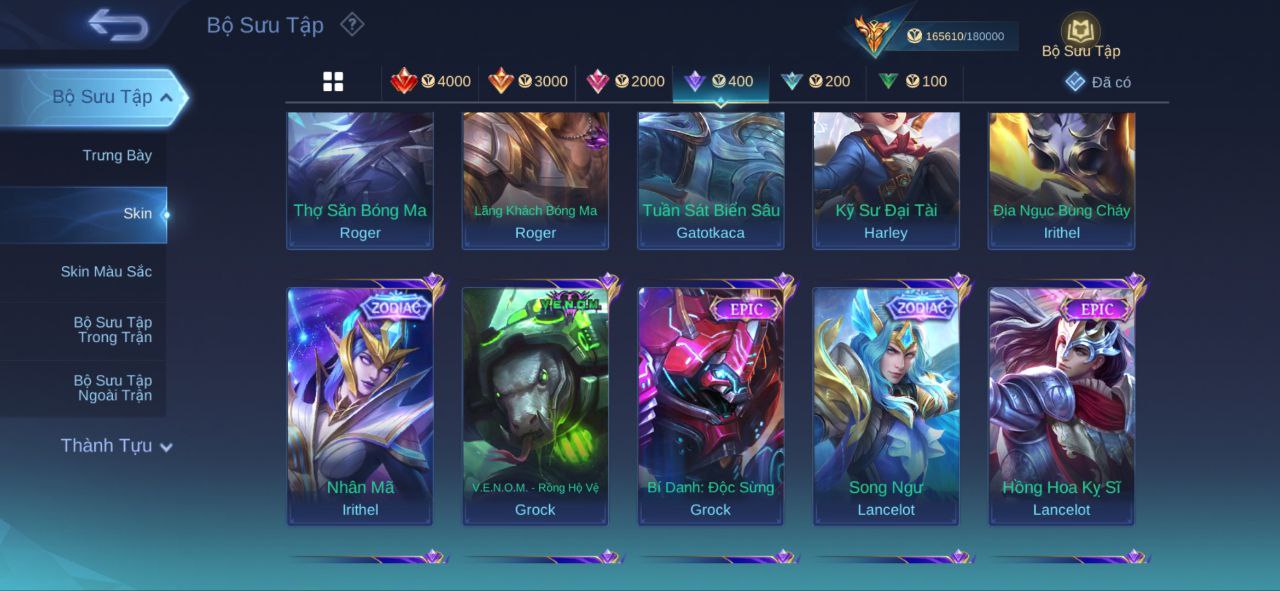Open the Song Ngư Lancelot skin card
This screenshot has height=591, width=1280.
pyautogui.click(x=886, y=405)
